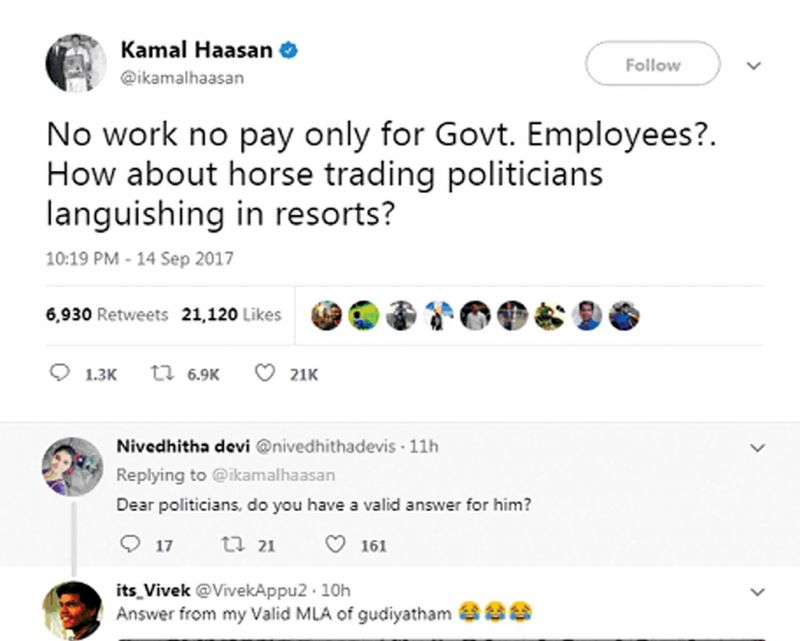The image size is (800, 641).
Task: Open Kamal Haasan's profile picture
Action: (76, 63)
